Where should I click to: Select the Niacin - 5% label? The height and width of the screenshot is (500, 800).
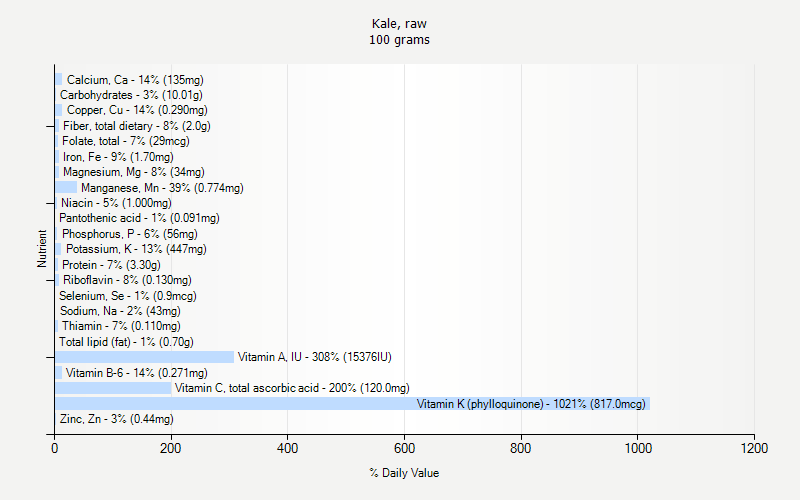click(x=116, y=203)
